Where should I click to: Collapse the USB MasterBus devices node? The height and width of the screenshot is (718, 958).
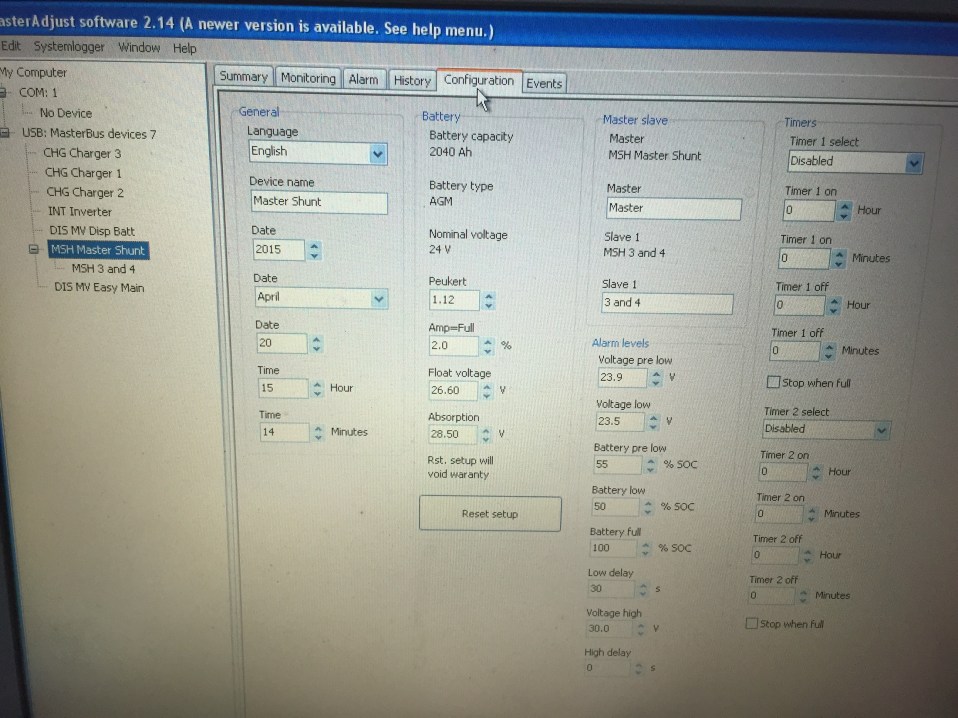tap(5, 133)
